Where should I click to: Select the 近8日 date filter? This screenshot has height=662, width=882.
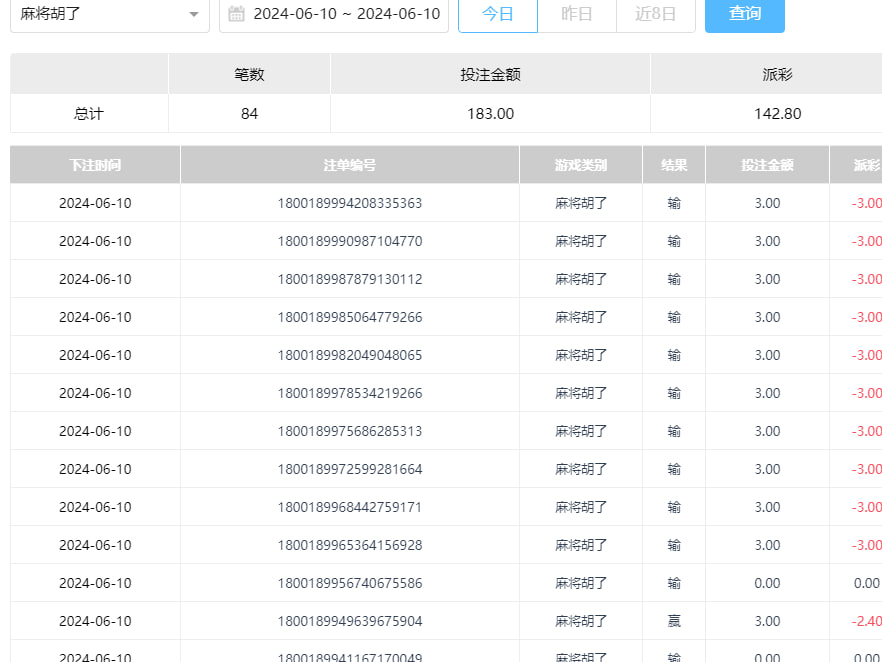pos(655,14)
